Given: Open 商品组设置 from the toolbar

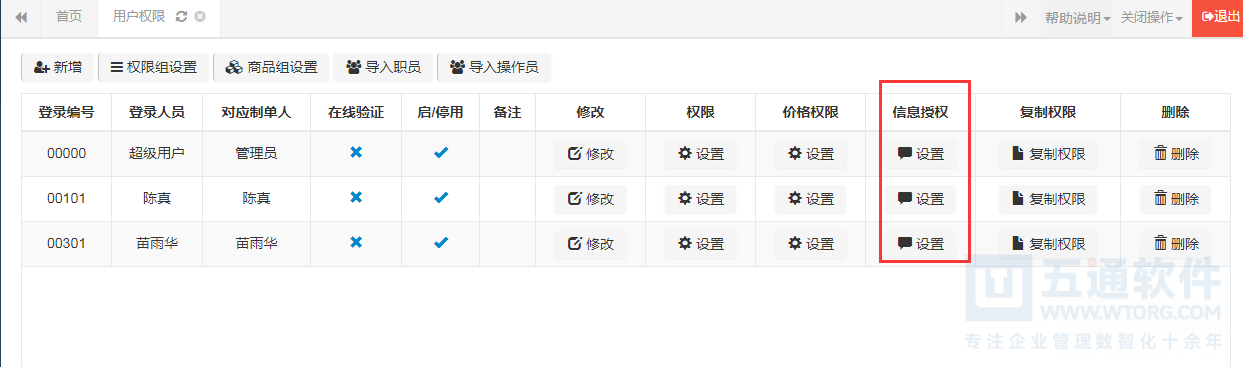Looking at the screenshot, I should tap(271, 67).
